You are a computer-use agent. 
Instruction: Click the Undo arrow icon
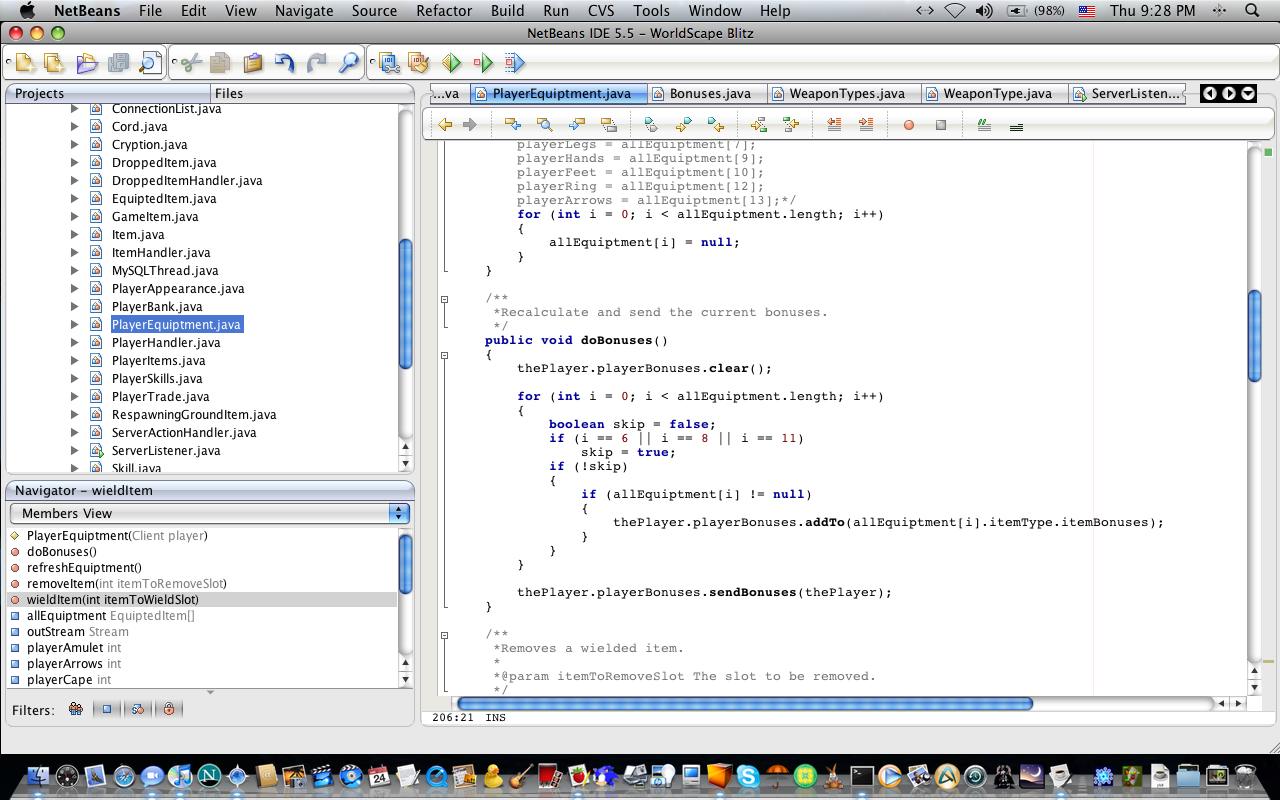click(x=285, y=64)
